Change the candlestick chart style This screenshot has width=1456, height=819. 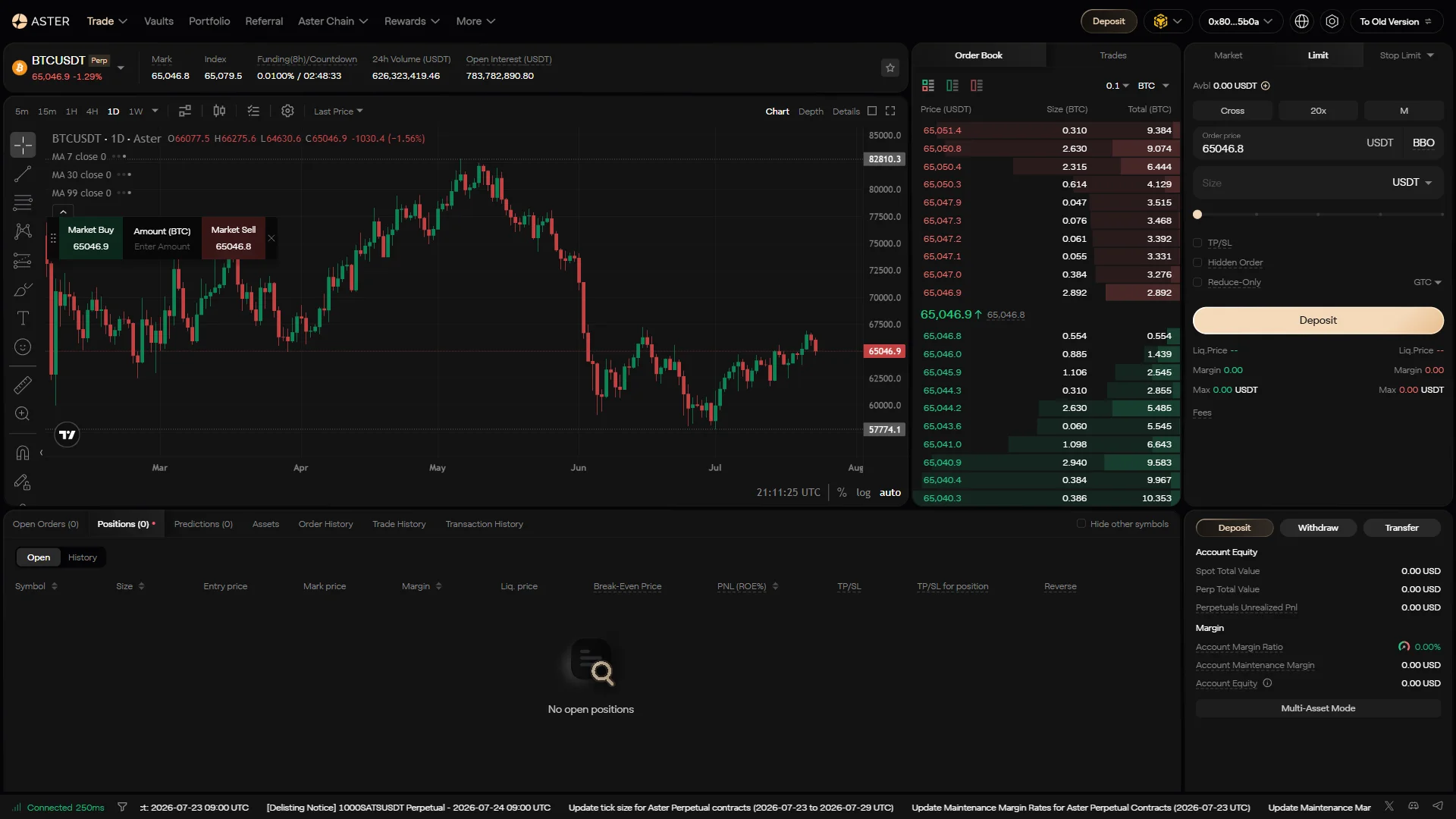[219, 111]
